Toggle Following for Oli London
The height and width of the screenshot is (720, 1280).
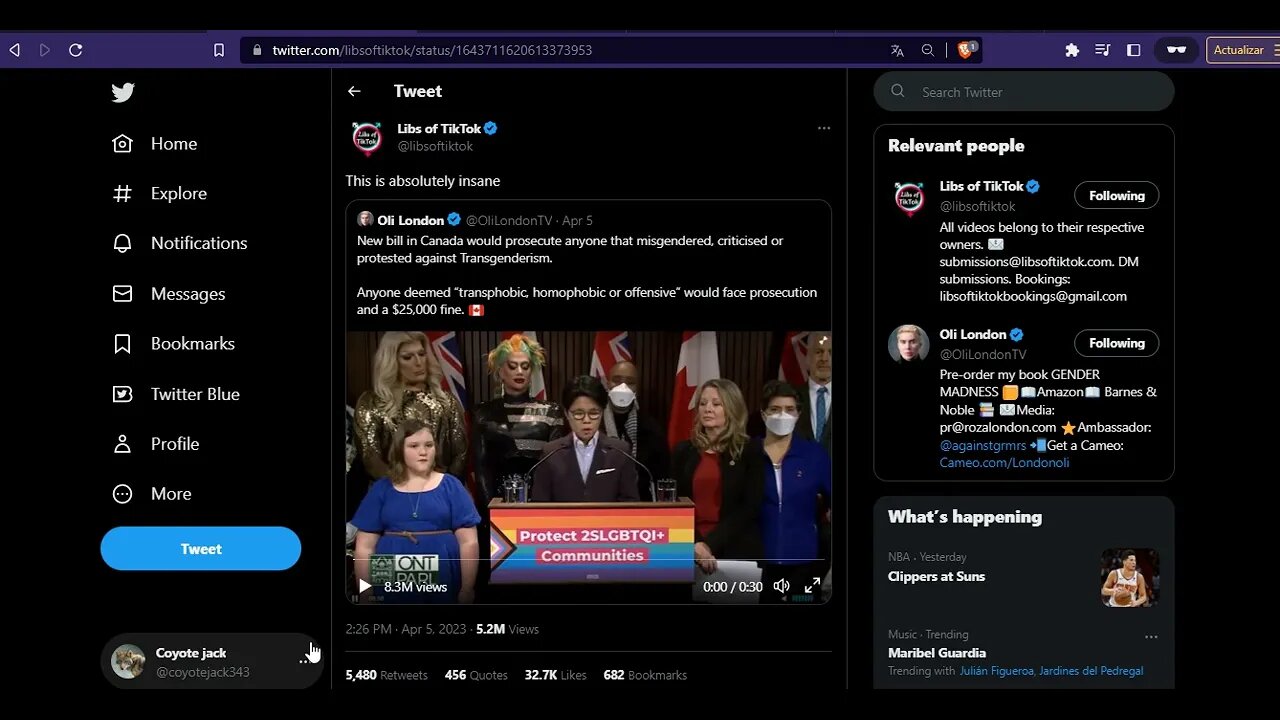[1117, 343]
